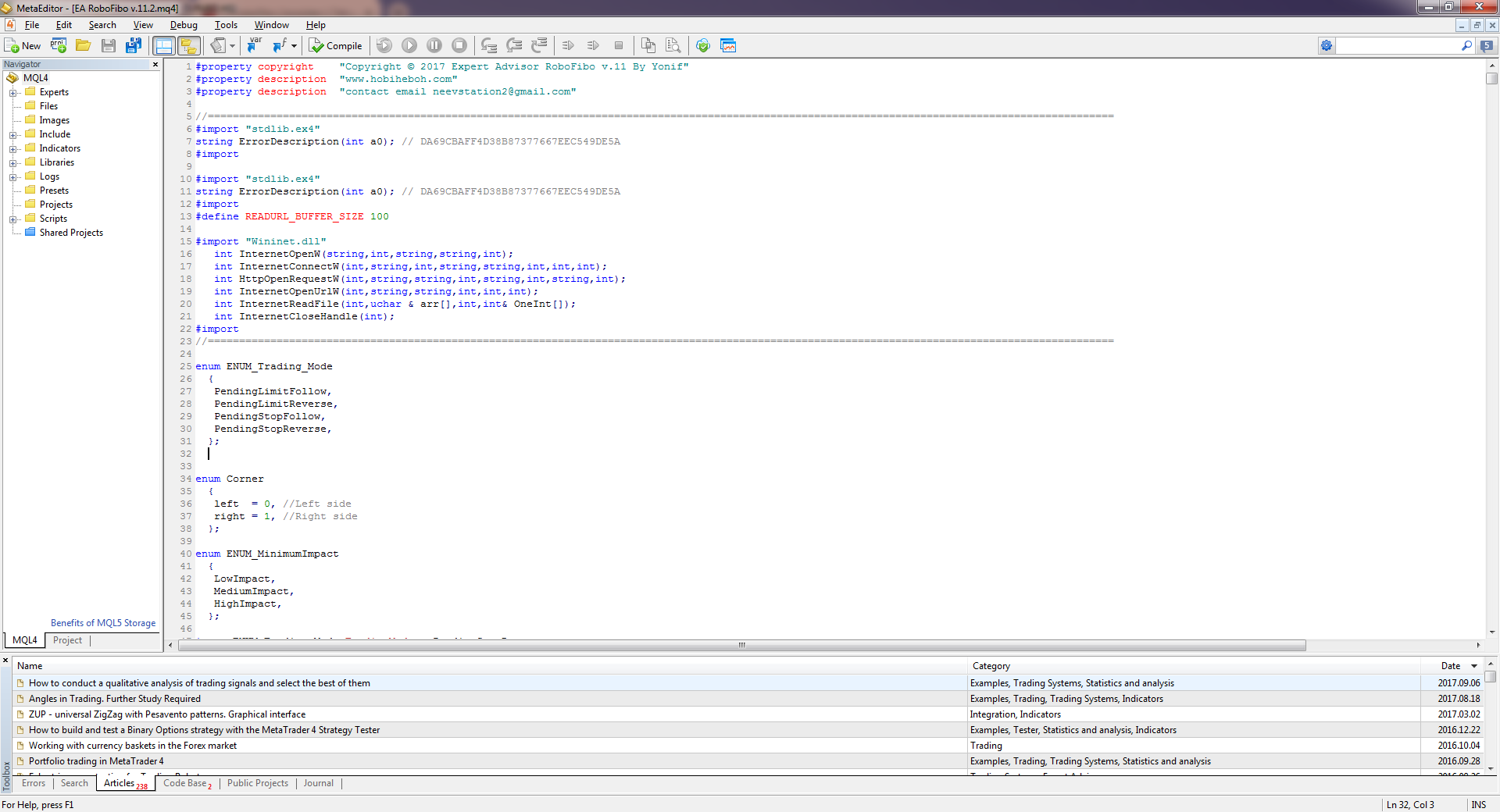The height and width of the screenshot is (812, 1500).
Task: Click the magnifier search icon
Action: (1466, 45)
